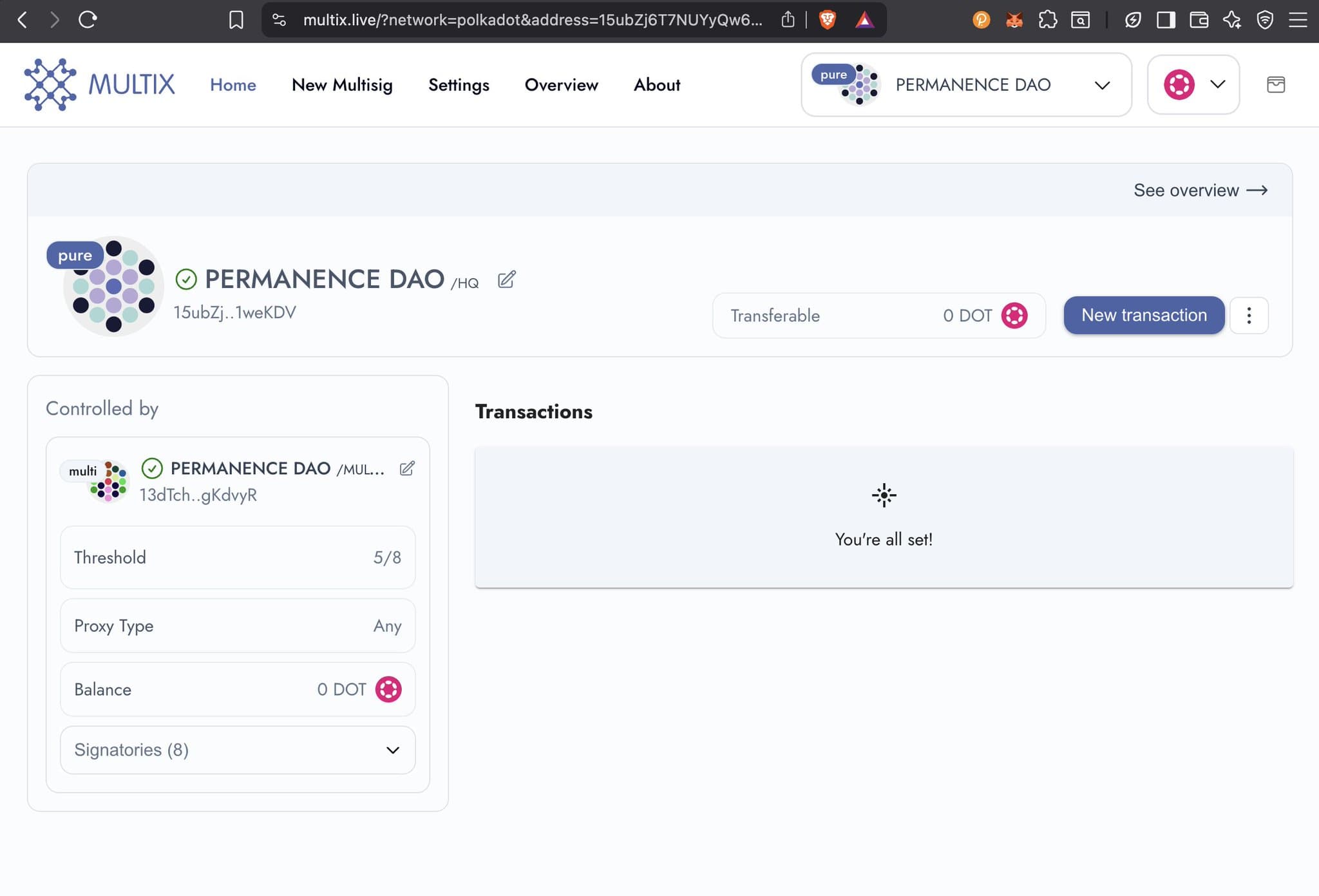Open the MetaMask fox extension
Viewport: 1319px width, 896px height.
[1014, 20]
